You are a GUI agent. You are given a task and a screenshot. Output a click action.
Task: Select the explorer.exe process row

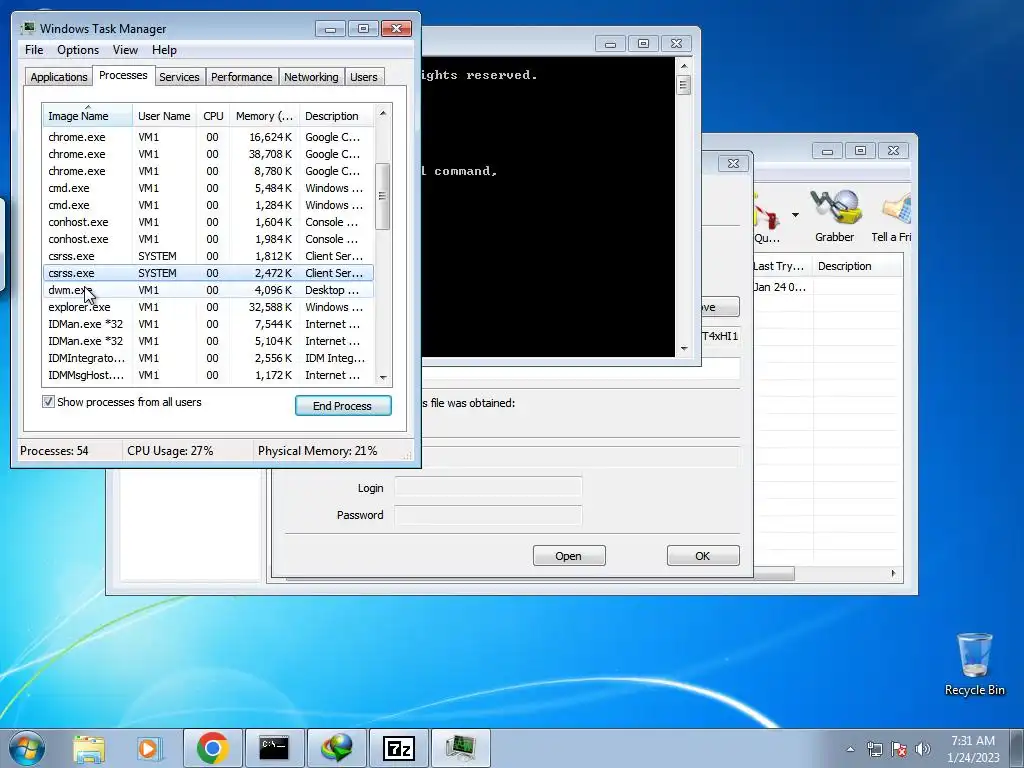click(x=208, y=307)
